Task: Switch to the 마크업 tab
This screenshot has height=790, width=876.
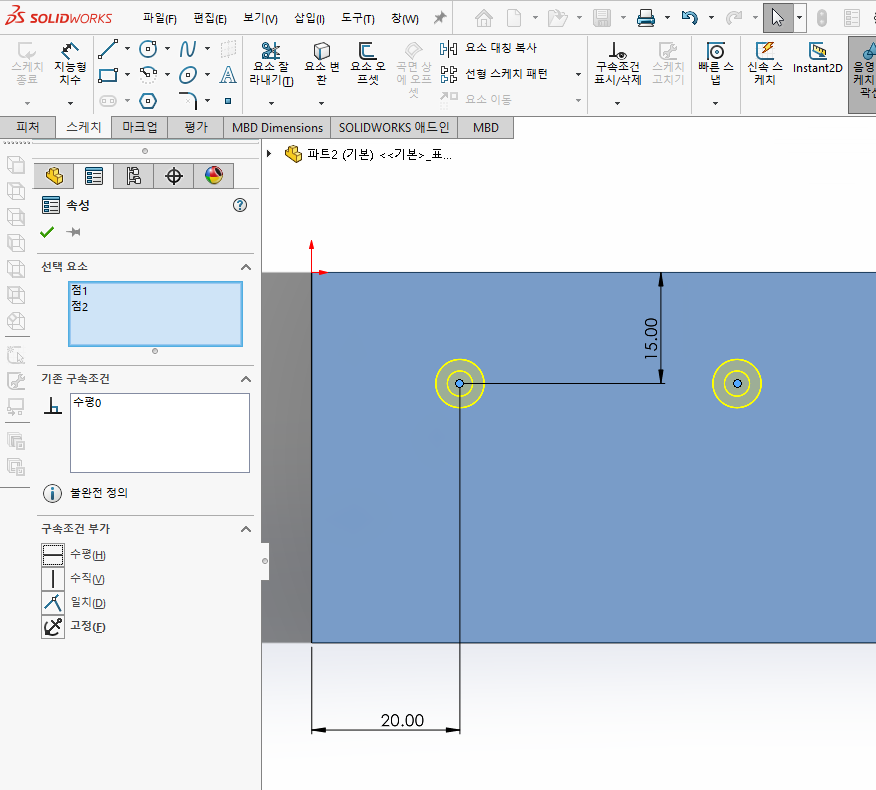Action: pyautogui.click(x=140, y=127)
